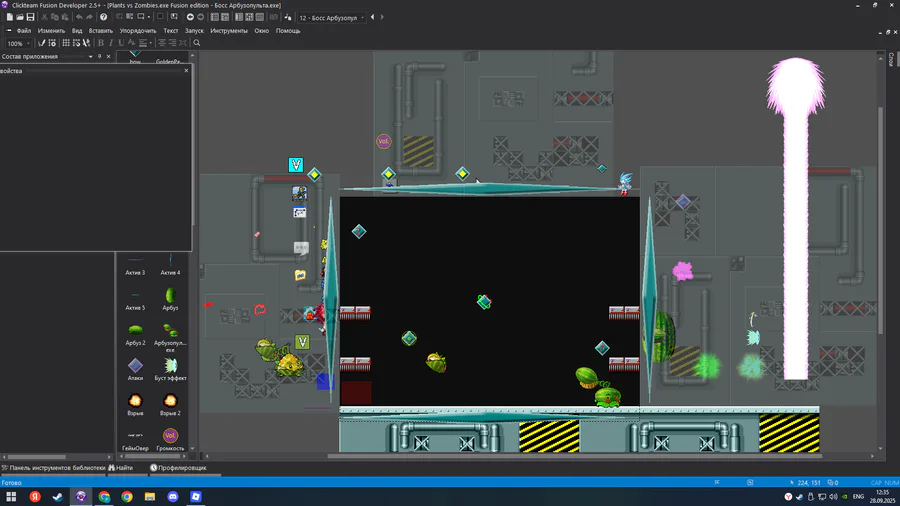
Task: Open the Вид menu
Action: (77, 31)
